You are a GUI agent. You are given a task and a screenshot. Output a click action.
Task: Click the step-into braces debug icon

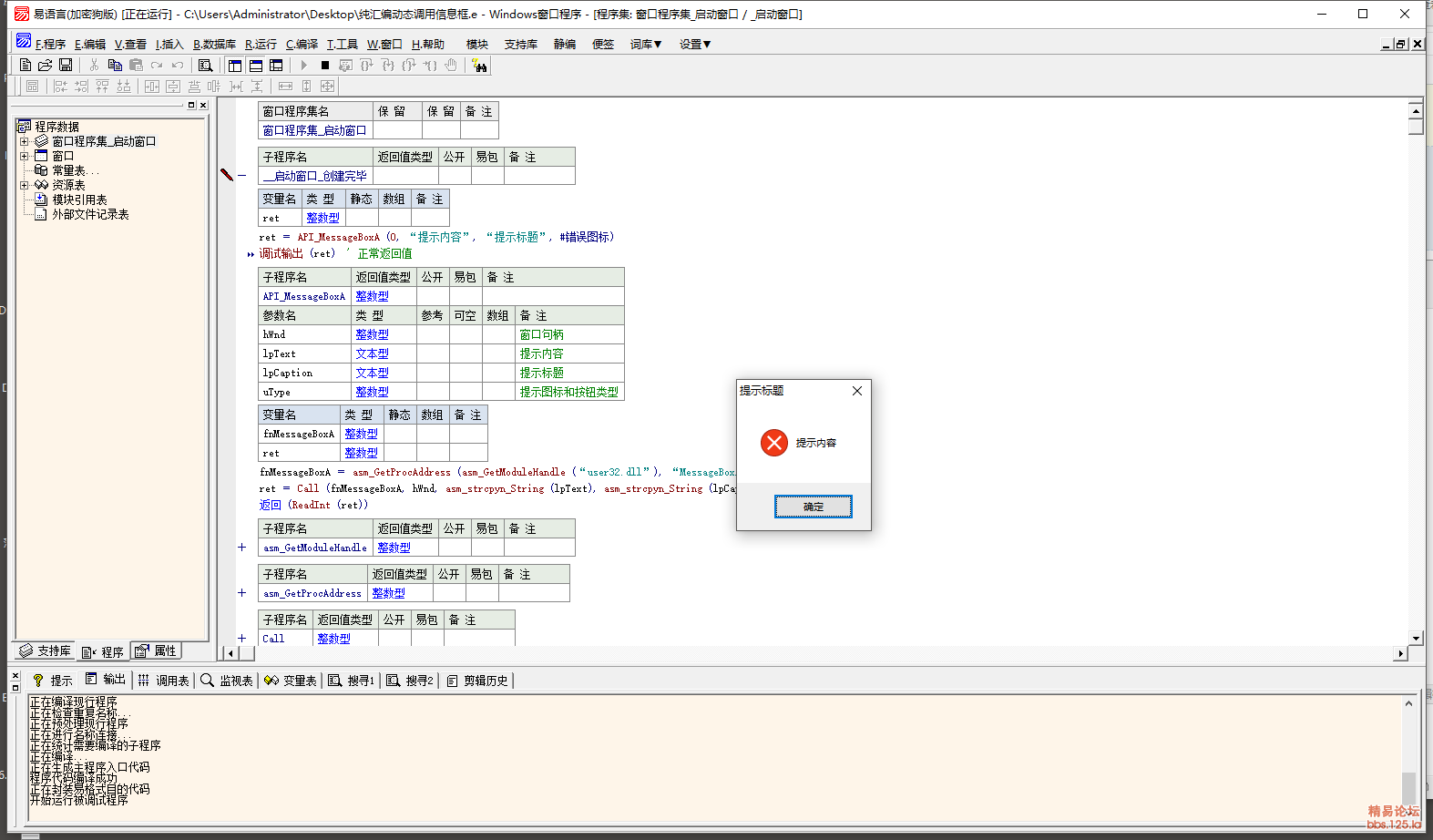[x=388, y=66]
